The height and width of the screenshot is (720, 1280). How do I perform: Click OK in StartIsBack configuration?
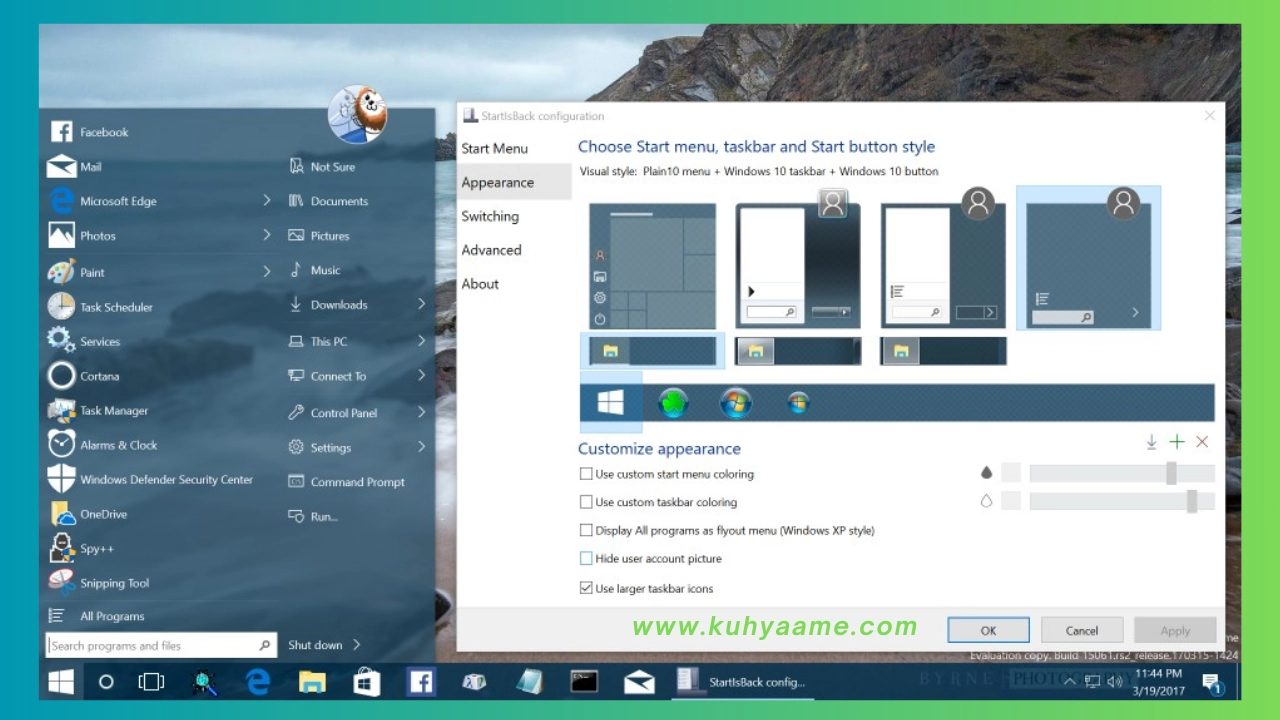pos(988,630)
